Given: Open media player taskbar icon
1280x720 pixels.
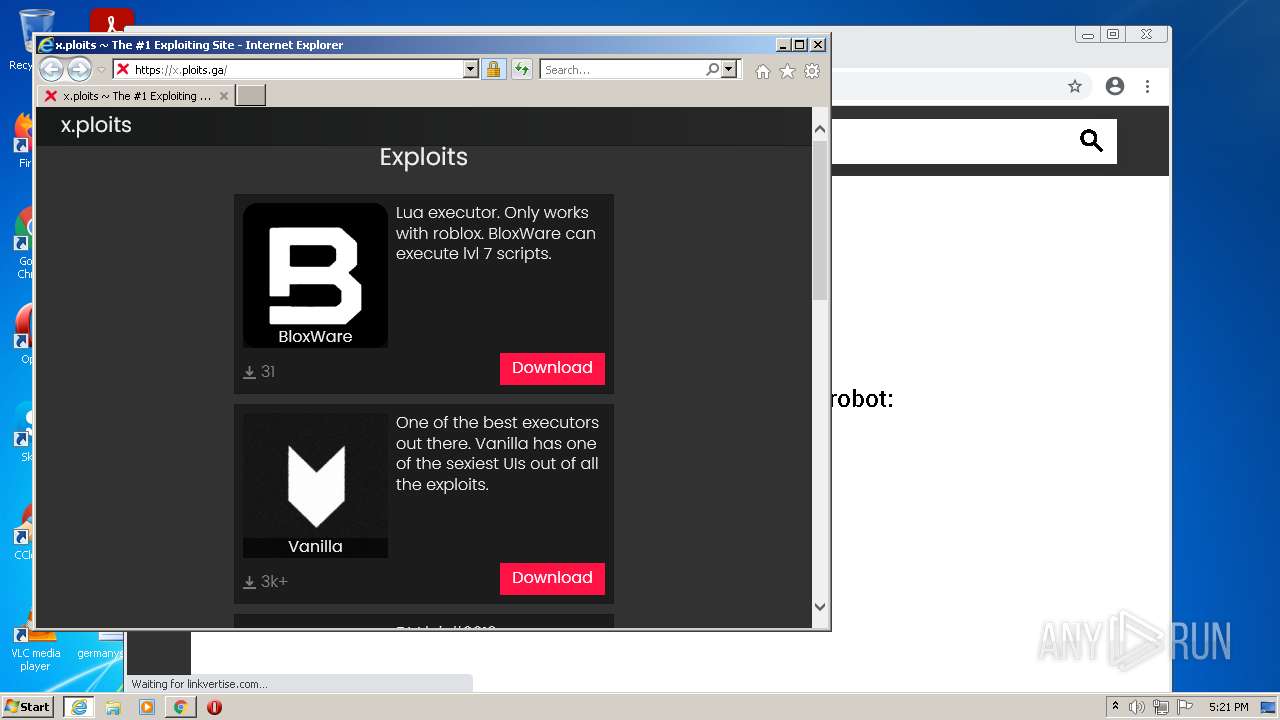Looking at the screenshot, I should [x=147, y=707].
